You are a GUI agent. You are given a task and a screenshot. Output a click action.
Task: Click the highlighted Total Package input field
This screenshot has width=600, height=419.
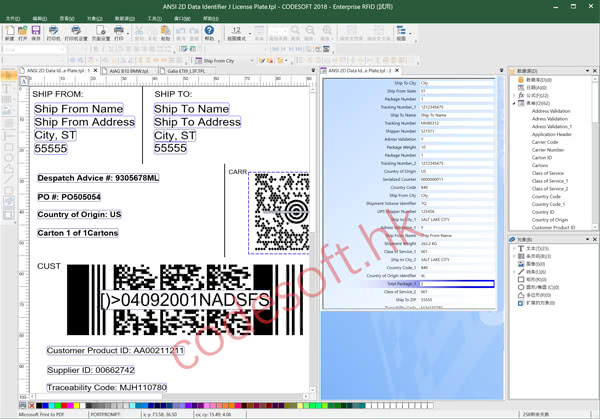point(457,284)
